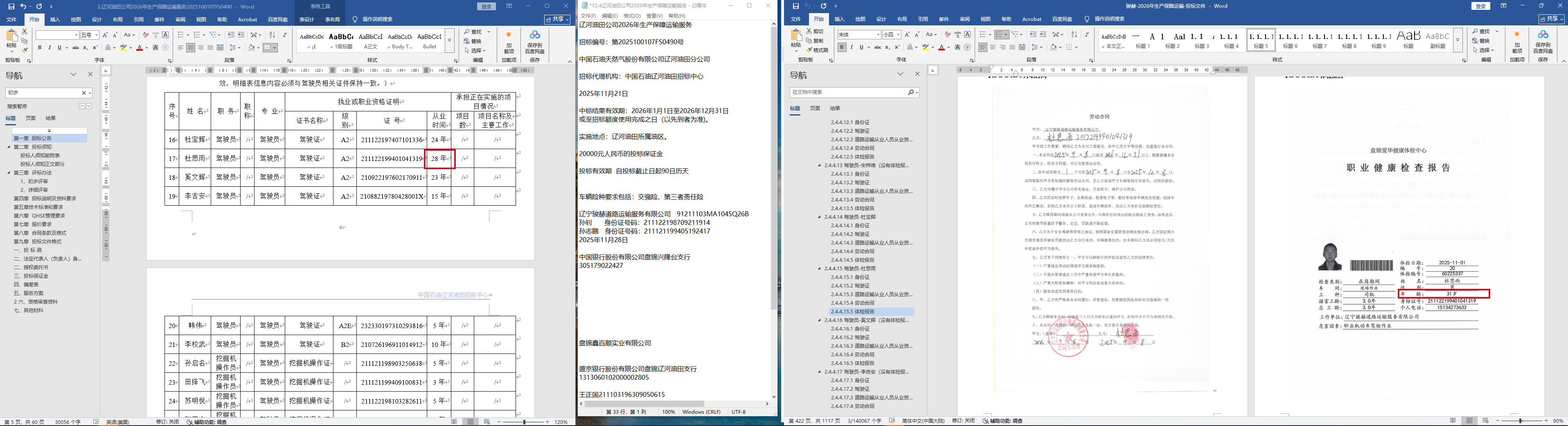Click Cut (剪切) in the right Word ribbon
Screen dimensions: 1568x426
pos(814,30)
